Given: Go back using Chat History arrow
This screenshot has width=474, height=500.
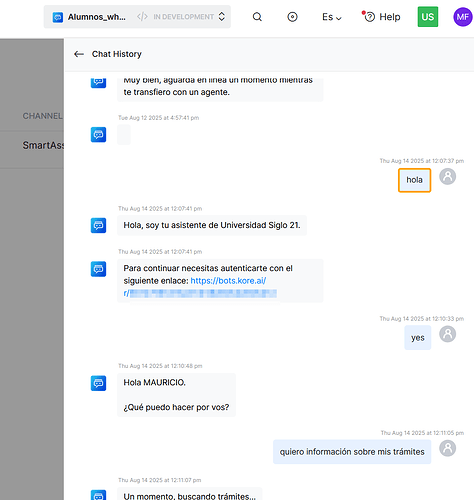Looking at the screenshot, I should (79, 54).
